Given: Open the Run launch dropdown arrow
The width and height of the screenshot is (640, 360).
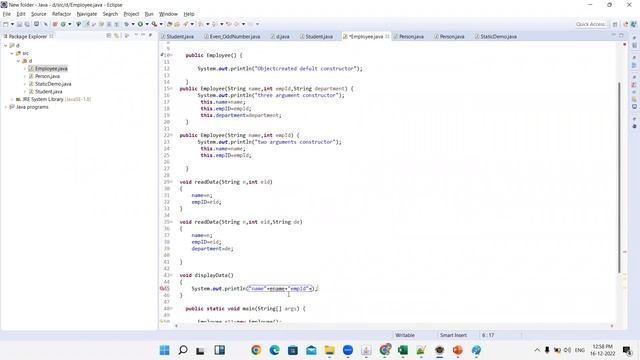Looking at the screenshot, I should point(147,24).
